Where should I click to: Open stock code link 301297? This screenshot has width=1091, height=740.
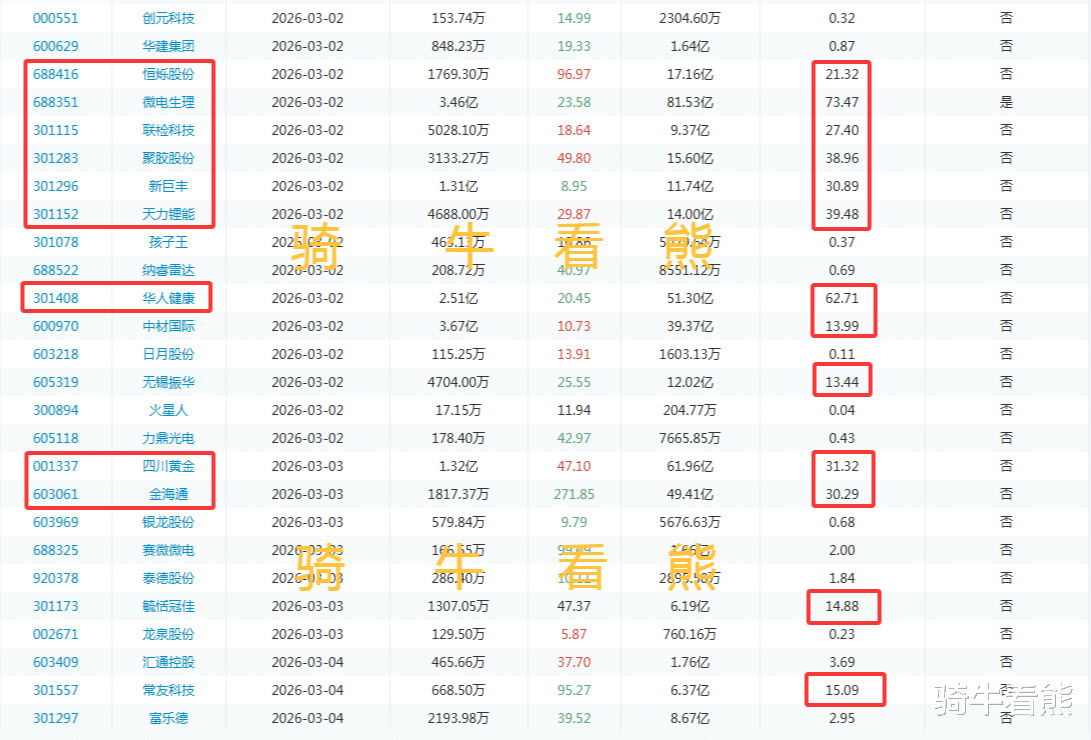coord(56,718)
